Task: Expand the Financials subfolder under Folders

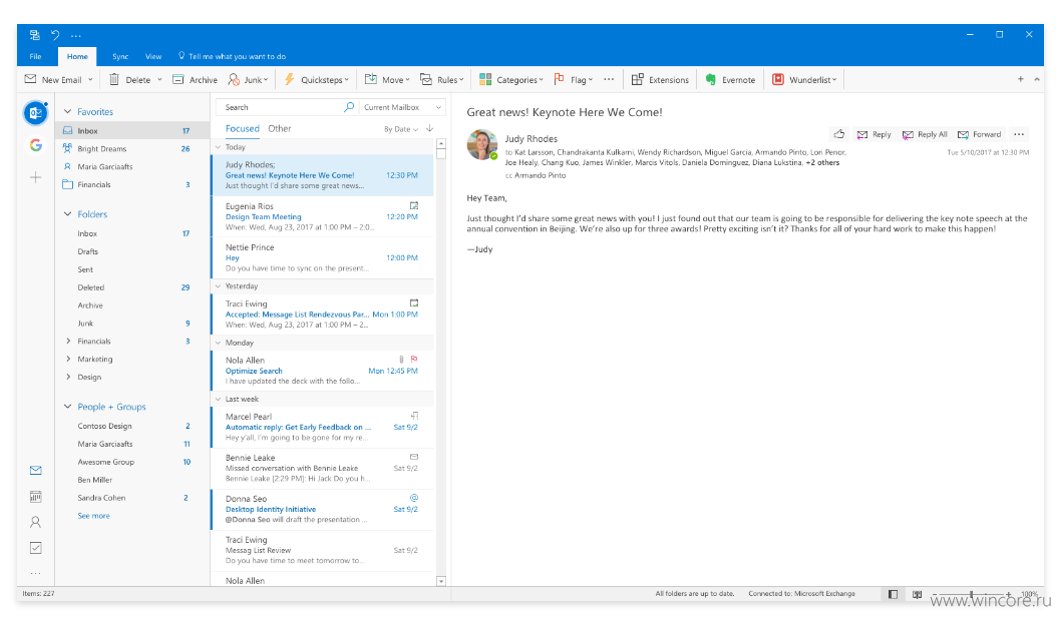Action: pos(68,341)
